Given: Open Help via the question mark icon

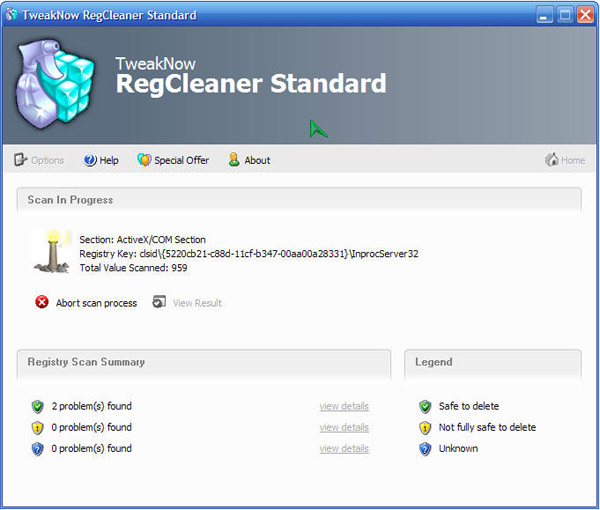Looking at the screenshot, I should pos(90,160).
